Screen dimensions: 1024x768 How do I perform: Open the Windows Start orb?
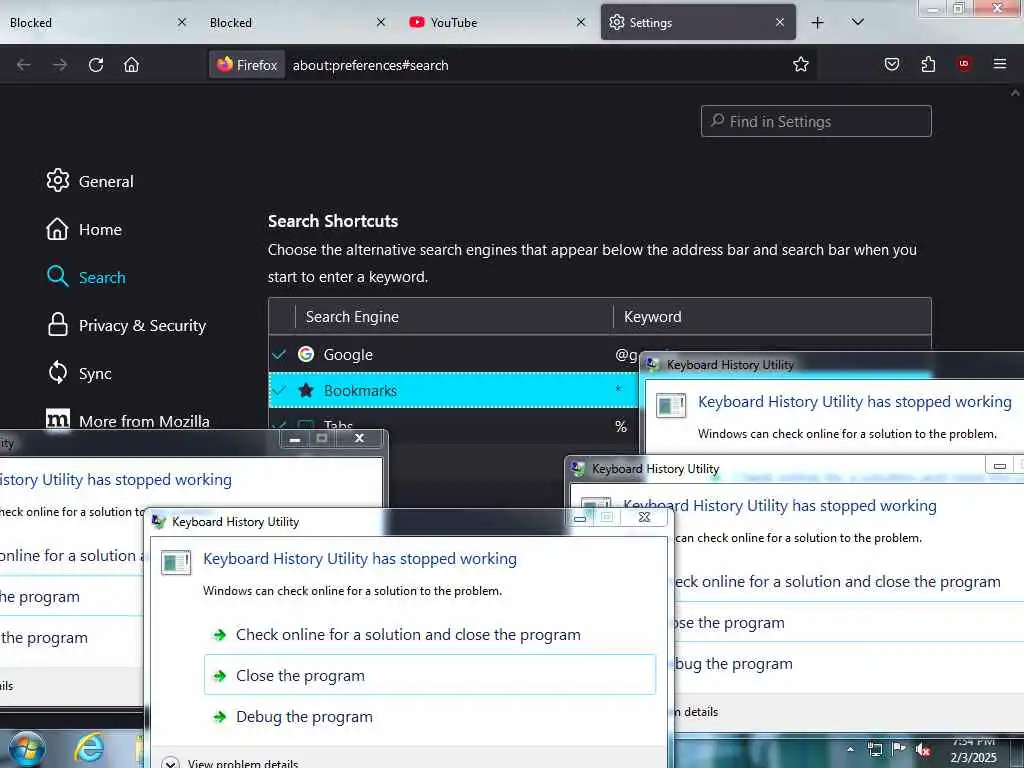[x=26, y=749]
